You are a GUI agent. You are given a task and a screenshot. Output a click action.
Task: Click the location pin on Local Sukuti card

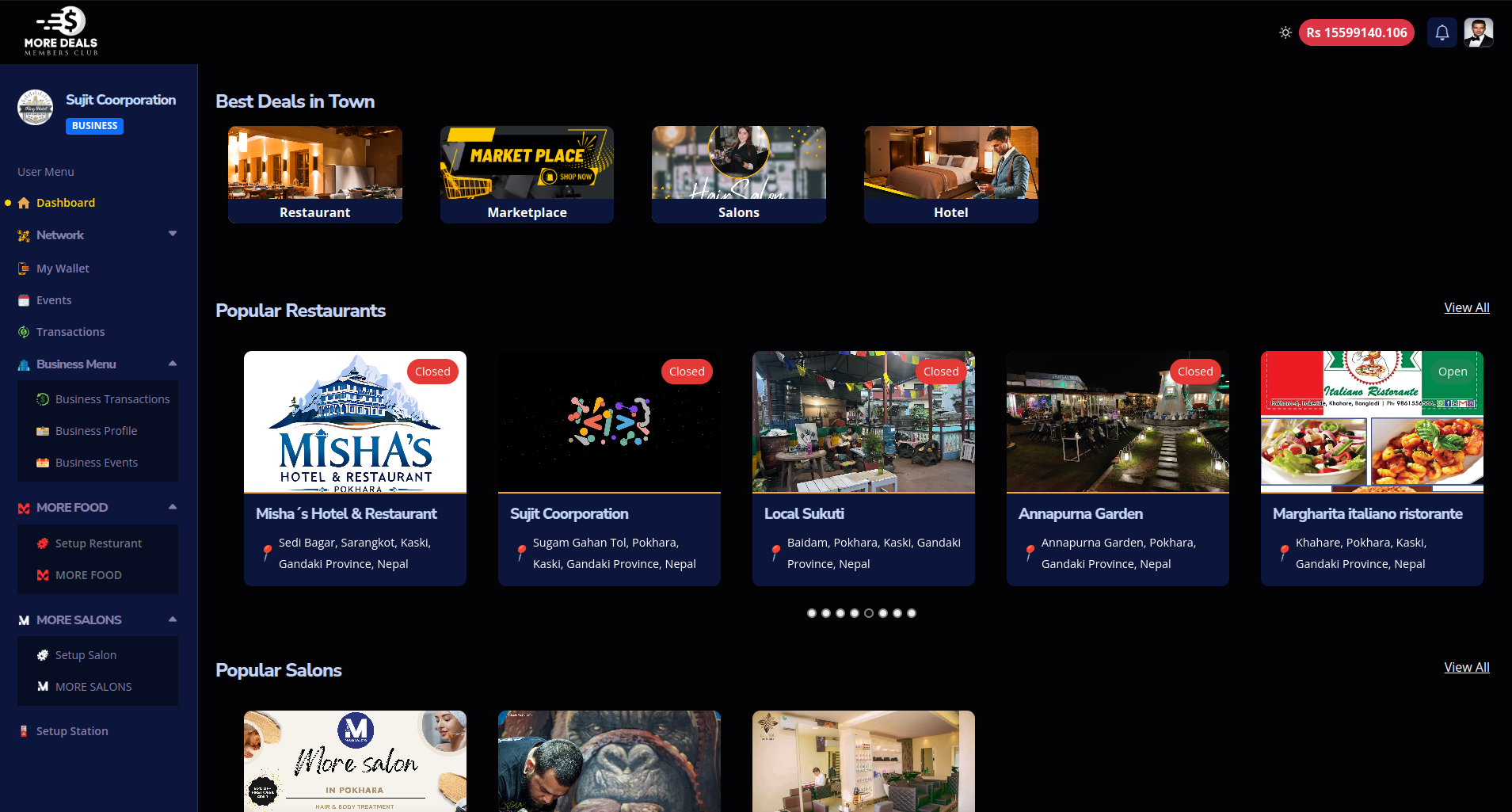pos(776,553)
